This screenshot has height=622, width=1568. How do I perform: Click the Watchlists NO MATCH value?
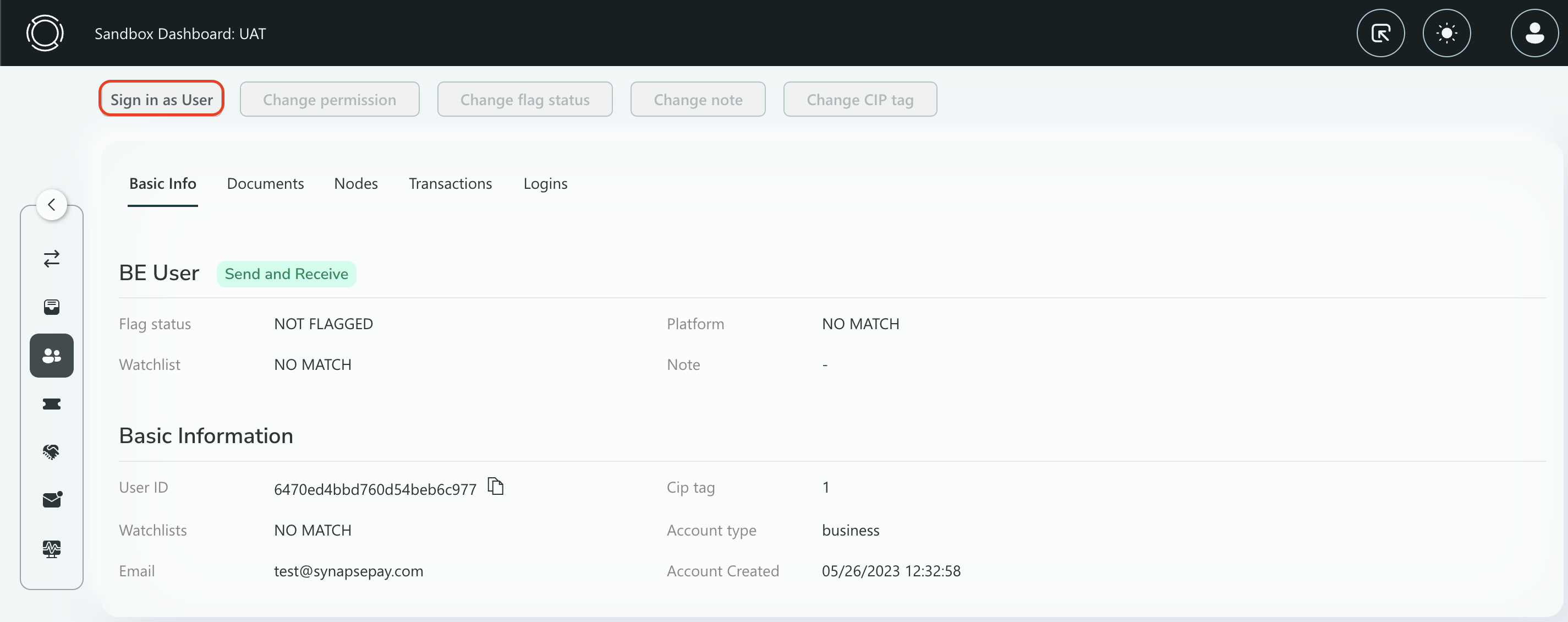click(312, 530)
